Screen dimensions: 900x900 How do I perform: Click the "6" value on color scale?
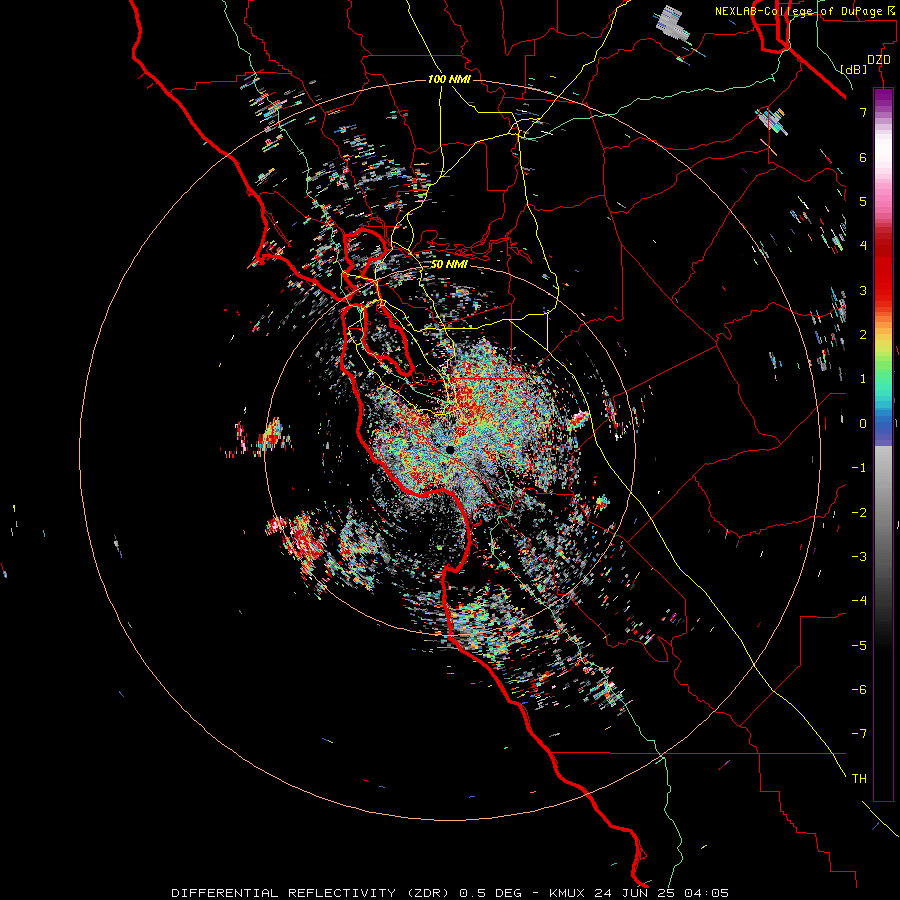863,157
